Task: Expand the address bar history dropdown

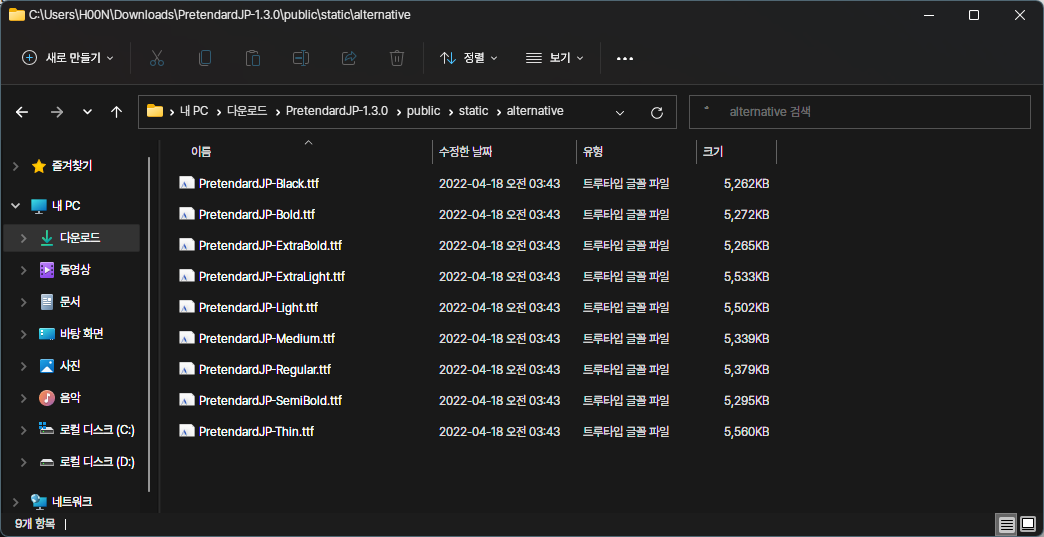Action: tap(620, 112)
